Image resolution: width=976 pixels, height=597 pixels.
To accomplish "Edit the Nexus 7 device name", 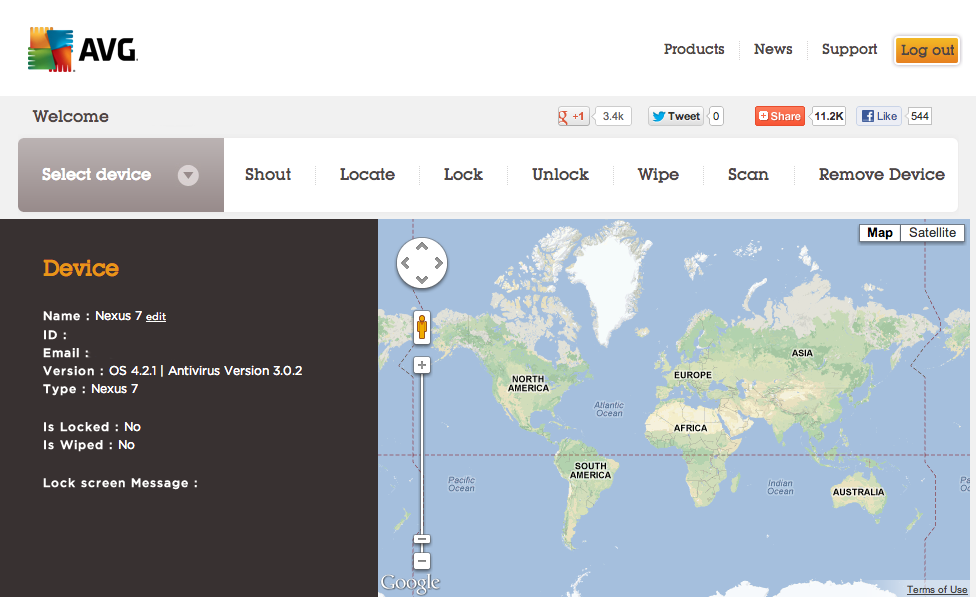I will pos(156,317).
